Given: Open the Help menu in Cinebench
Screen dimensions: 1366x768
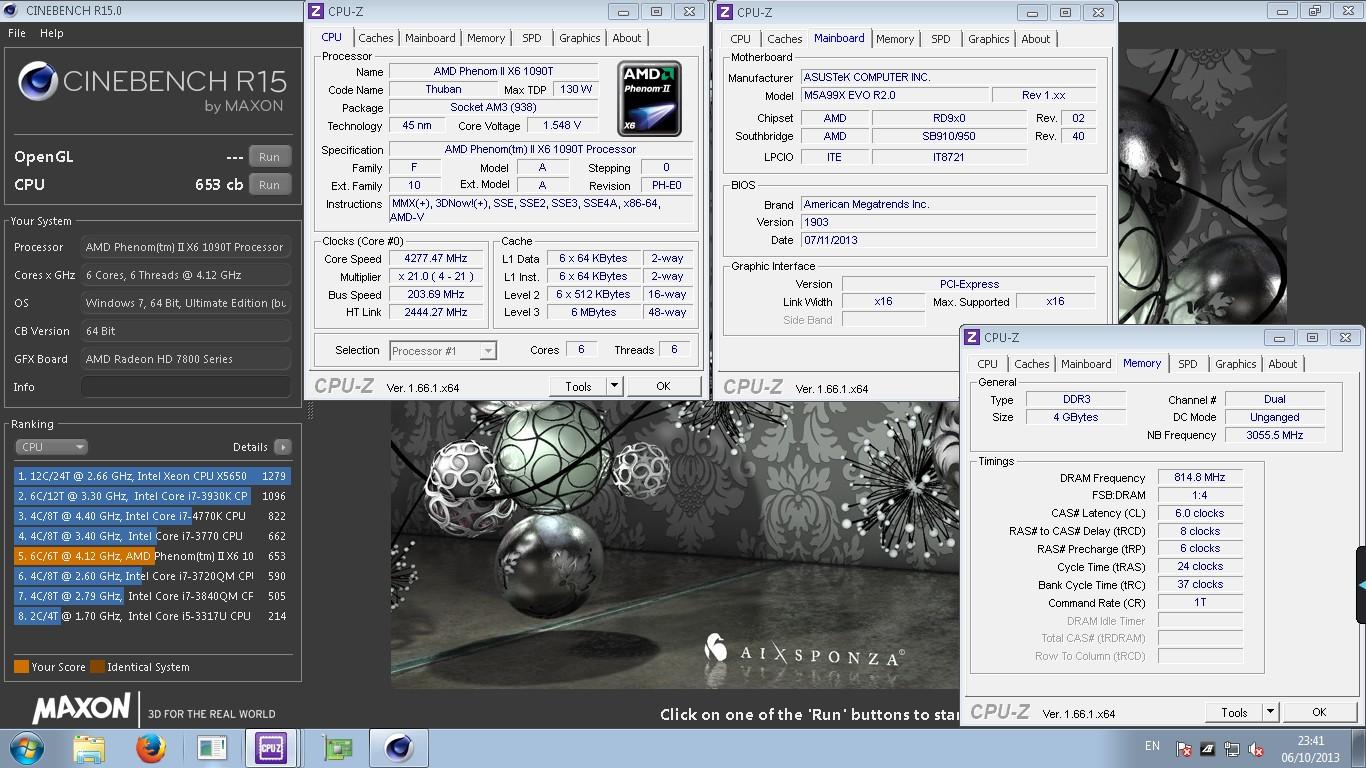Looking at the screenshot, I should click(52, 33).
